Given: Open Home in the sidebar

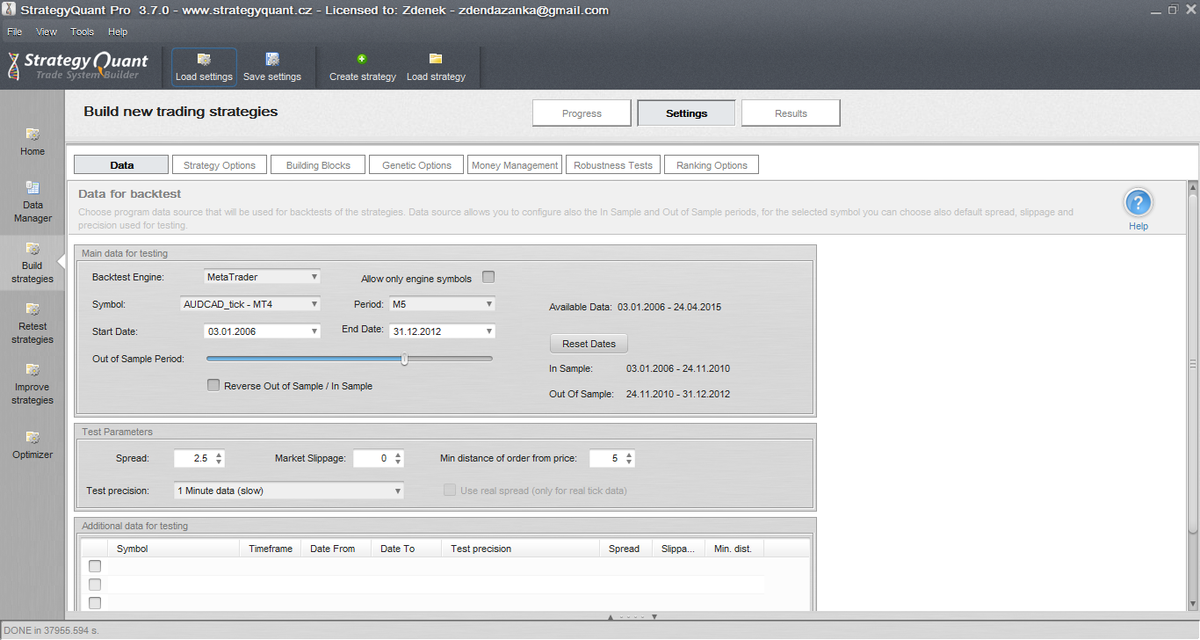Looking at the screenshot, I should (32, 141).
